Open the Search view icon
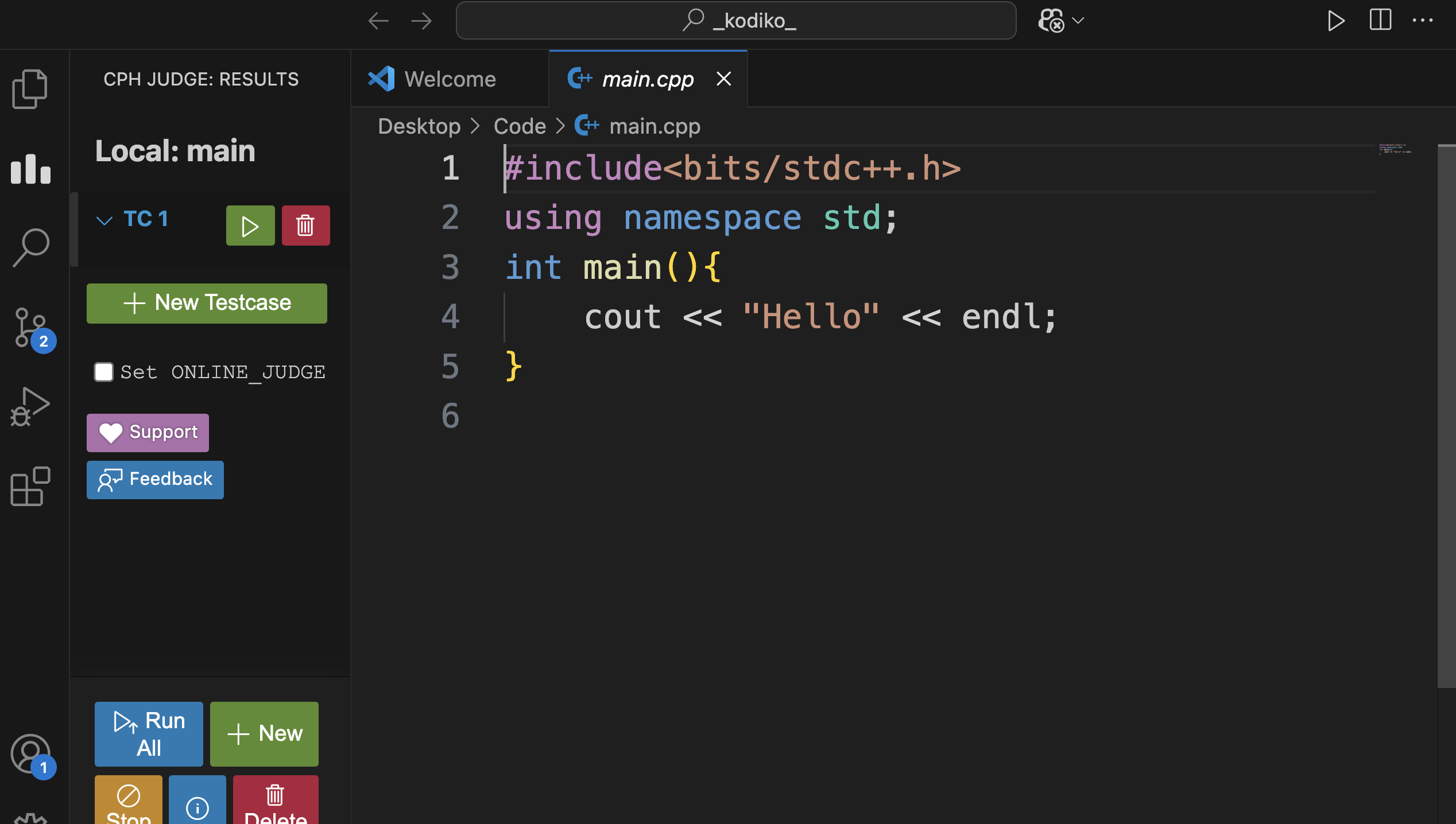The width and height of the screenshot is (1456, 824). (31, 247)
